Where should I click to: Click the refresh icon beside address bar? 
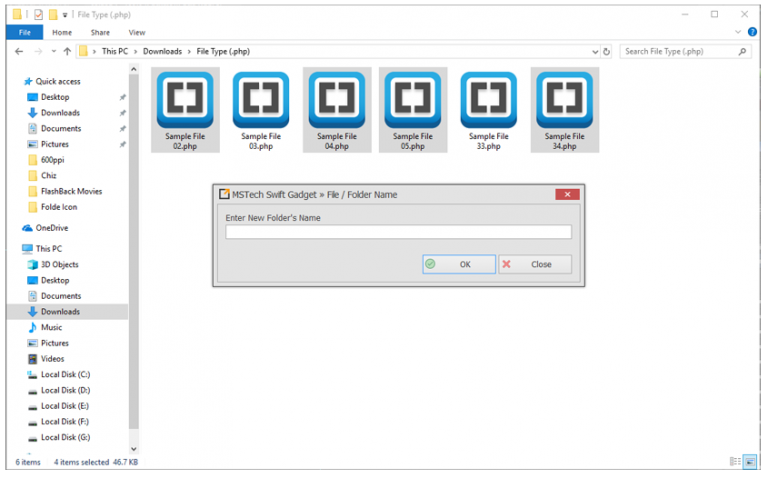point(606,51)
